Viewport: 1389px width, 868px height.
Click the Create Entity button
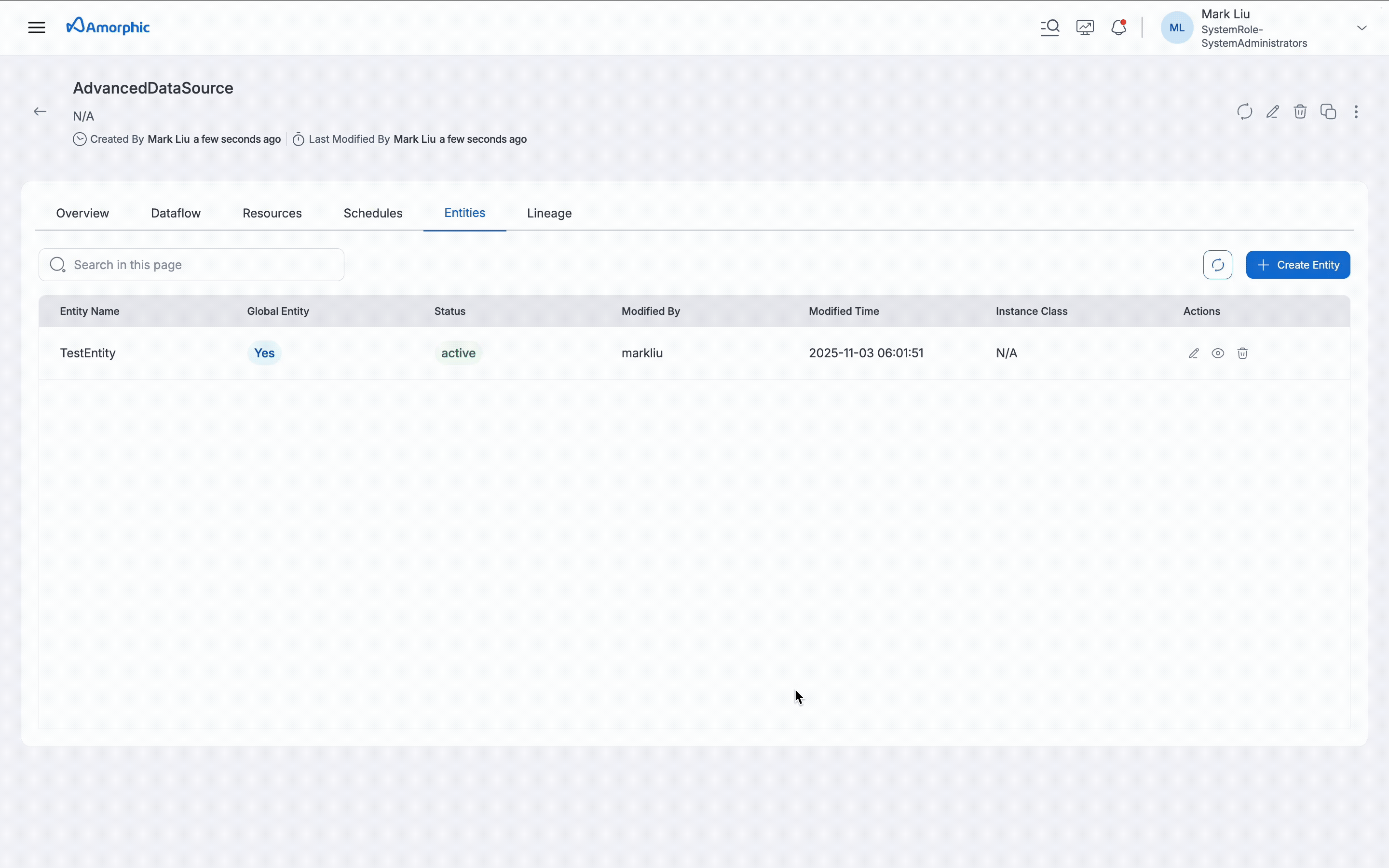[1298, 265]
